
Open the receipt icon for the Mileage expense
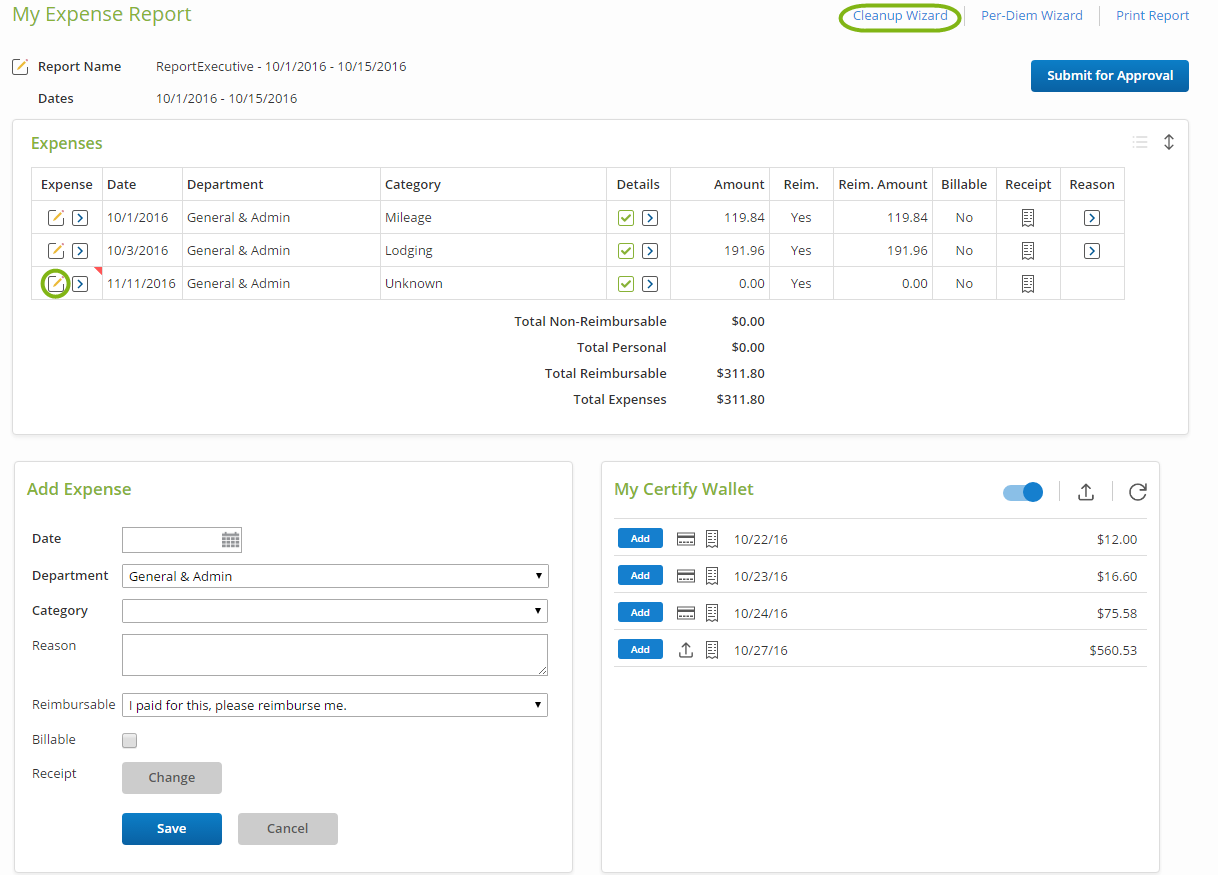1027,218
